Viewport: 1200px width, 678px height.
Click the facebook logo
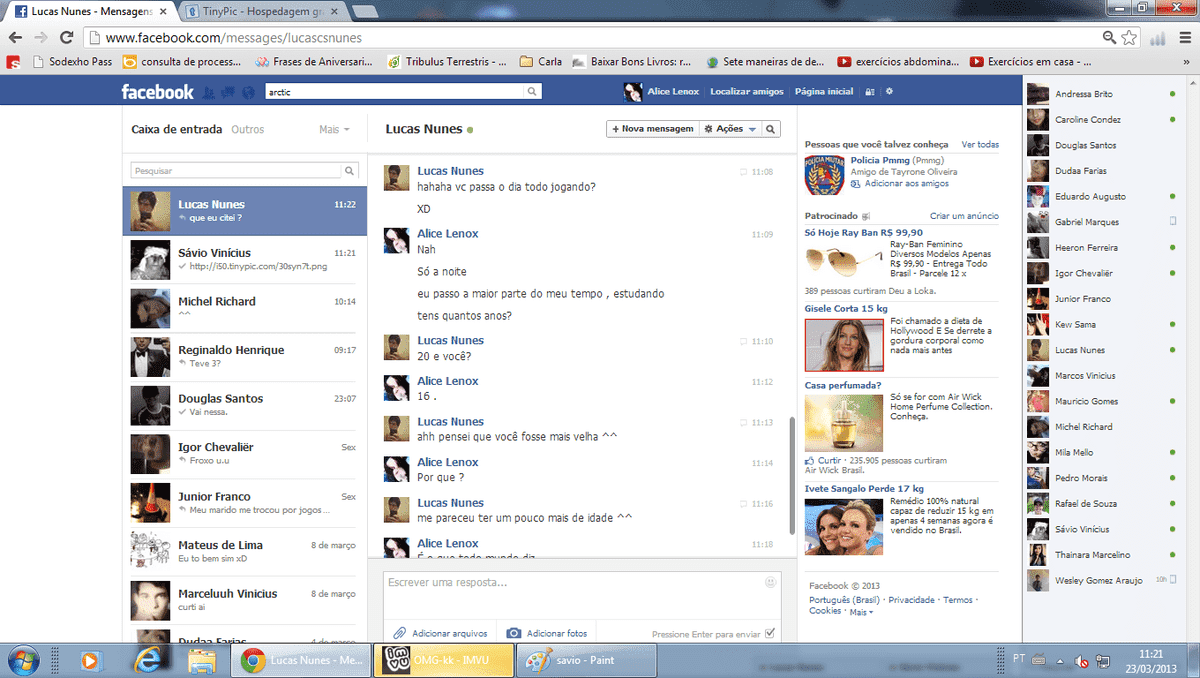click(157, 91)
